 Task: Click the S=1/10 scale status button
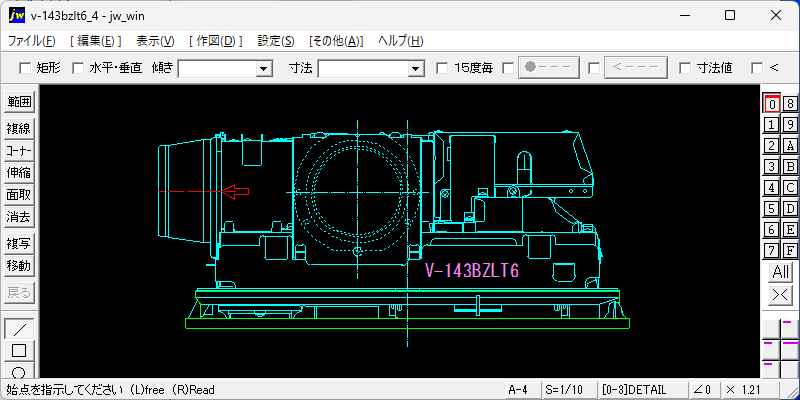click(x=568, y=390)
